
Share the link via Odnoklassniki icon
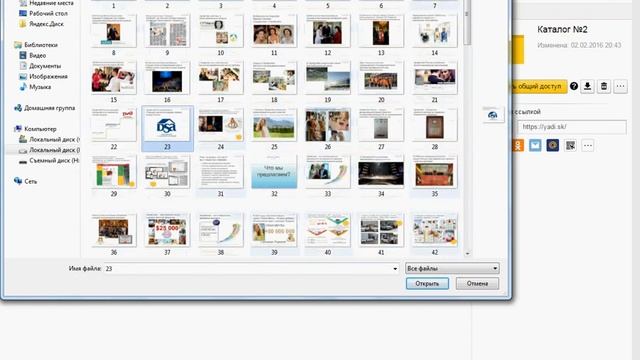tap(518, 145)
